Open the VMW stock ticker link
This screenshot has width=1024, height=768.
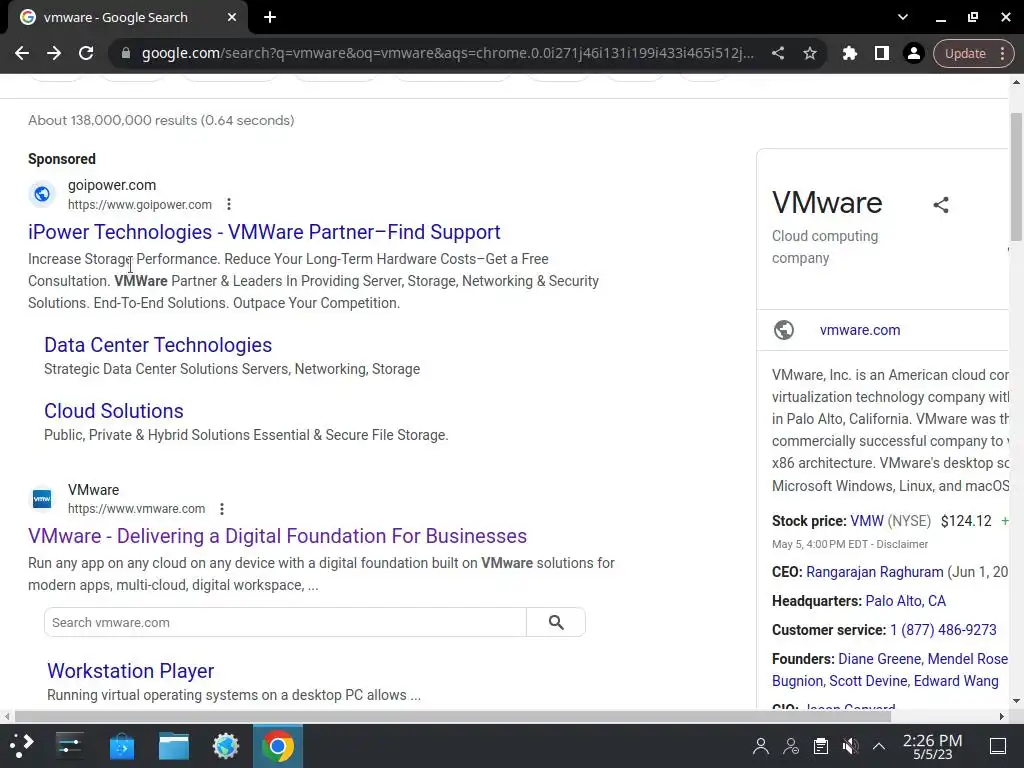867,521
